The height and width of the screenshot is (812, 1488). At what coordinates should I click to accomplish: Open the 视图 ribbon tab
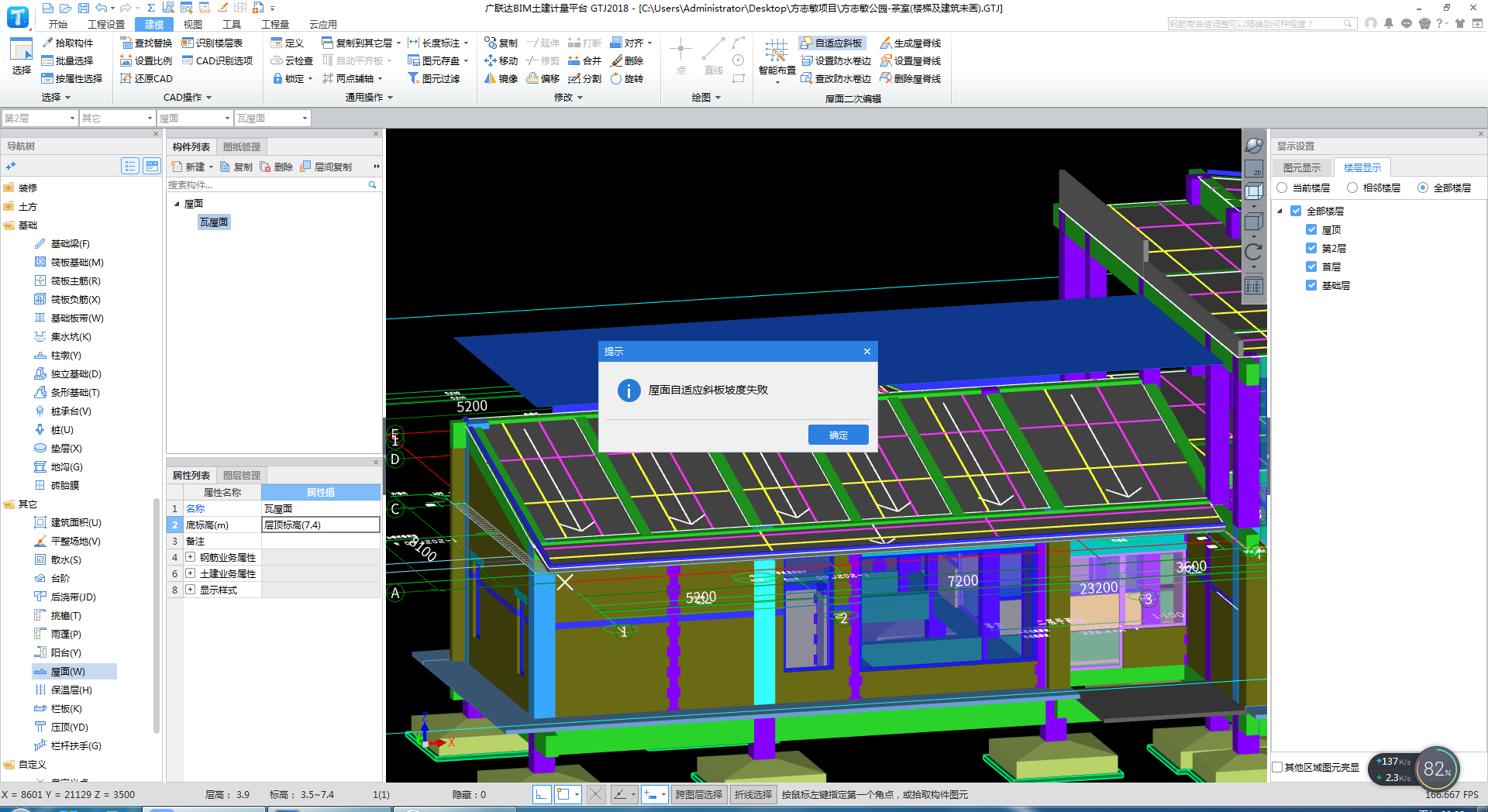pos(193,24)
